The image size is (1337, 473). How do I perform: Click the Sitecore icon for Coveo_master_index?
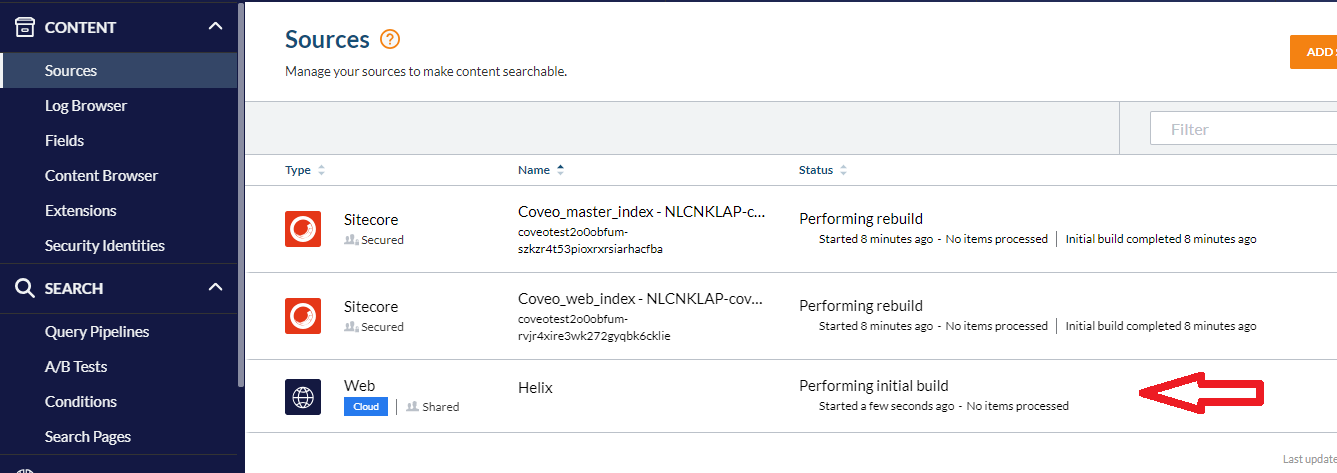(x=303, y=229)
